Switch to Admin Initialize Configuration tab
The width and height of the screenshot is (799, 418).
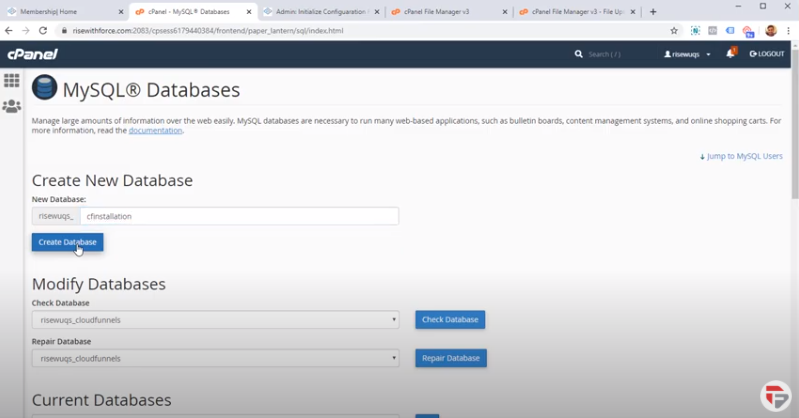[x=320, y=12]
